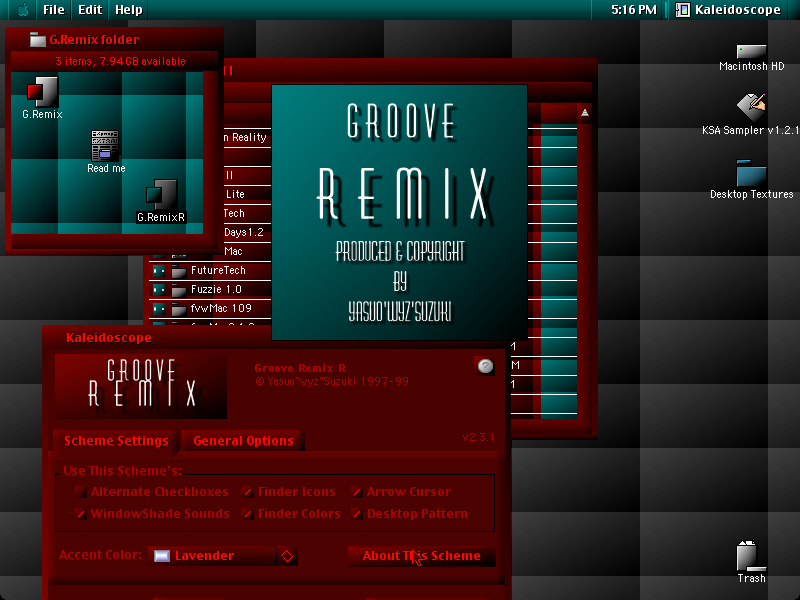Viewport: 800px width, 600px height.
Task: Open the Kaleidoscope application menu
Action: 728,10
